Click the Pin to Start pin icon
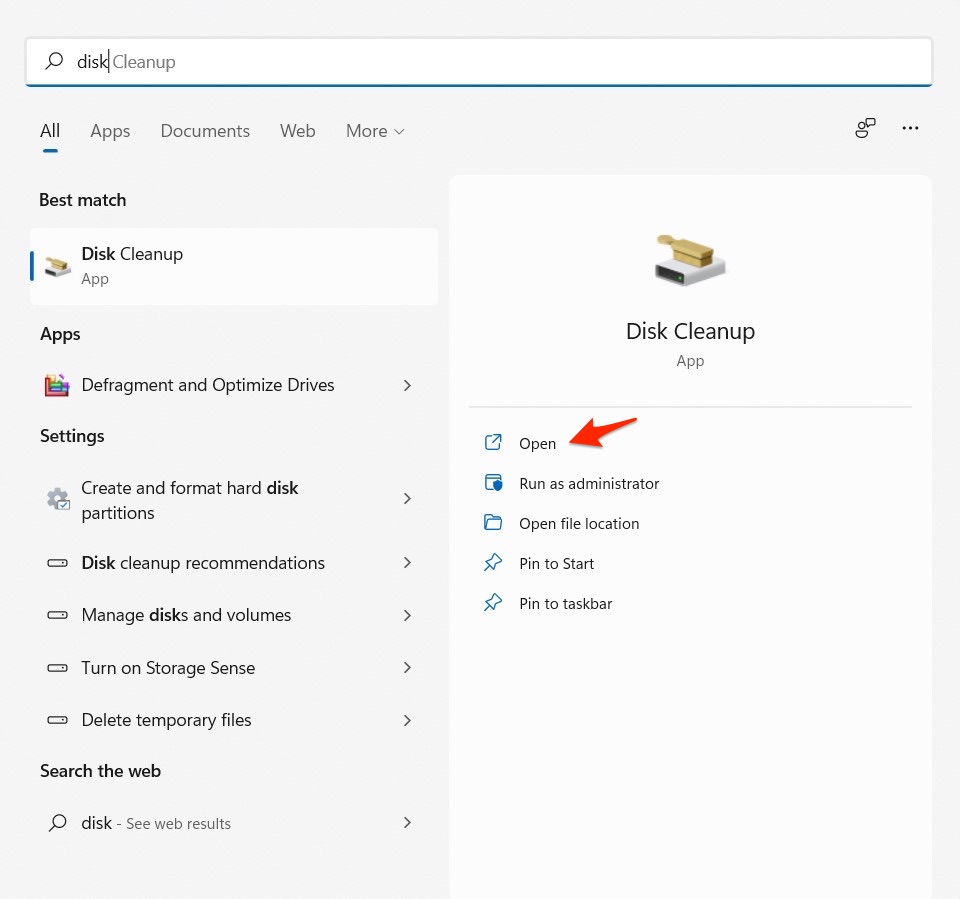Screen dimensions: 960x899 coord(493,563)
